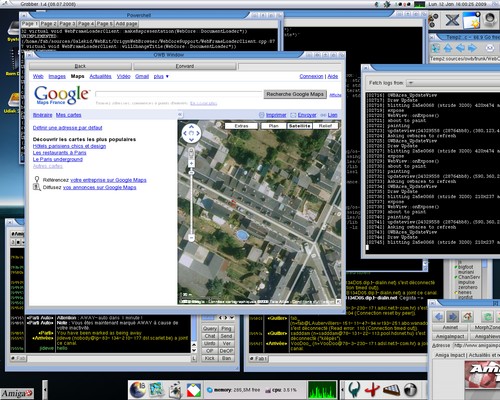Click the Back button in OWB Window
This screenshot has height=400, width=500.
click(80, 66)
